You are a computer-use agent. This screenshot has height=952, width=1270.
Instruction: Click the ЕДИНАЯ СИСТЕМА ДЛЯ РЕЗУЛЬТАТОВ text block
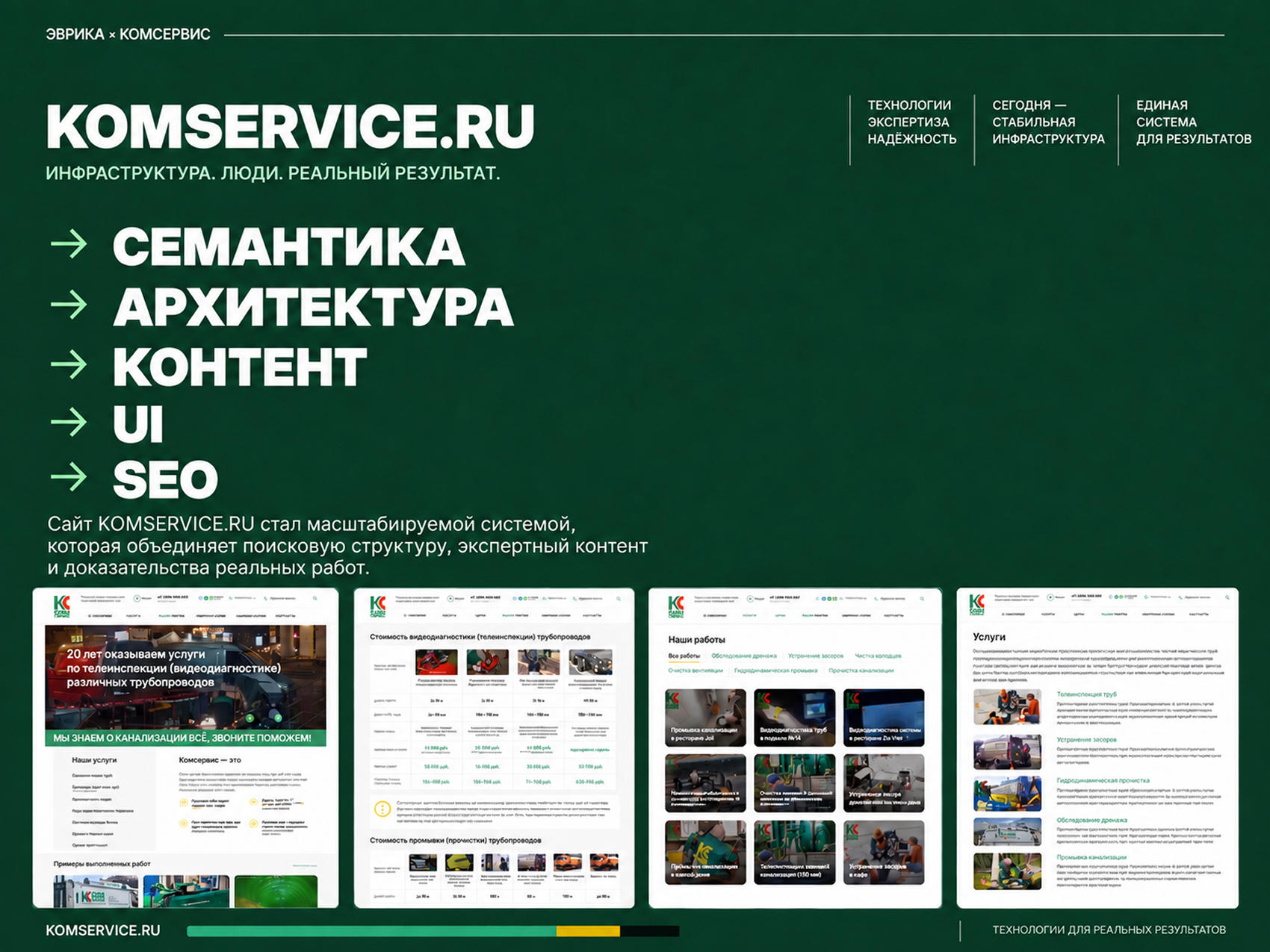point(1194,122)
